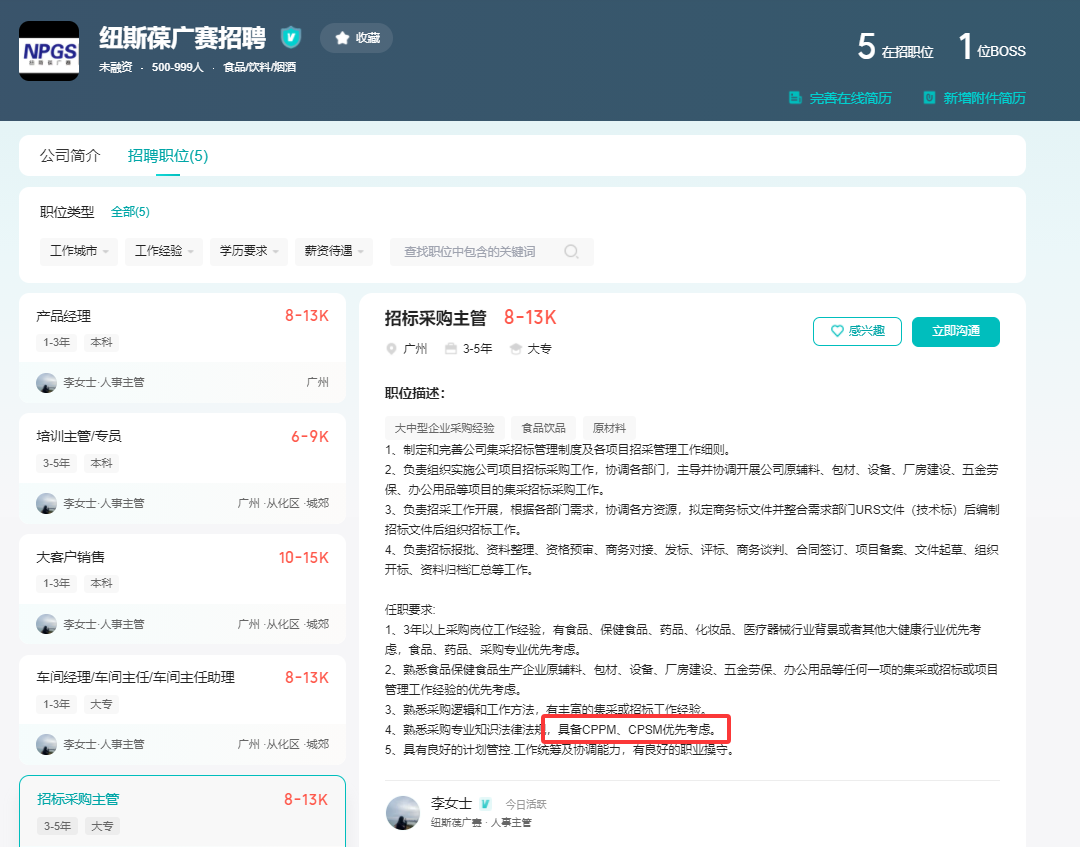Open the 工作城市 dropdown
The width and height of the screenshot is (1080, 847).
tap(78, 251)
